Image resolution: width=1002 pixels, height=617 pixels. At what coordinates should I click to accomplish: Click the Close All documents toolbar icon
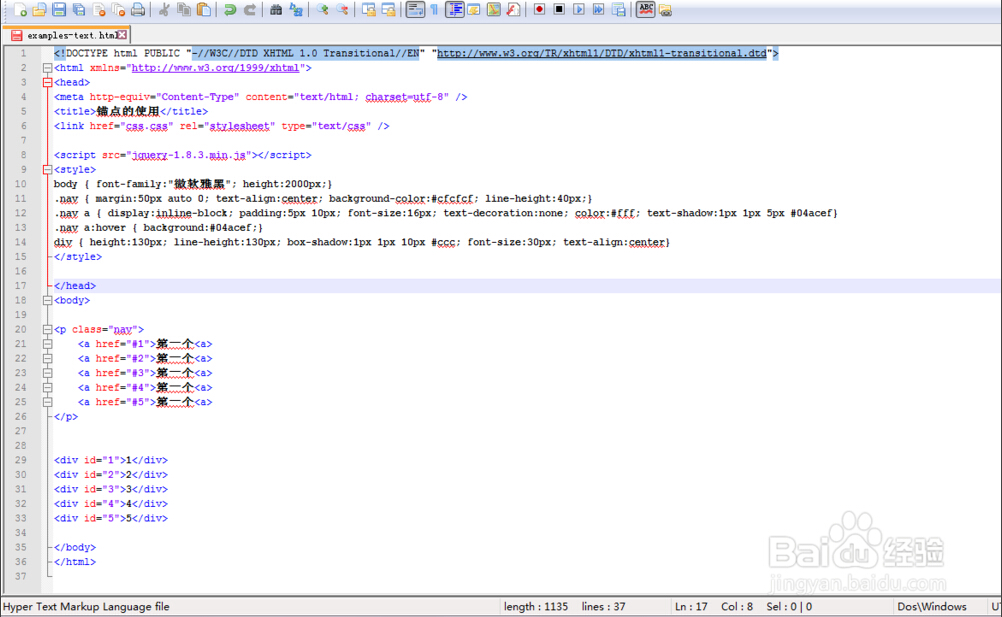(119, 10)
